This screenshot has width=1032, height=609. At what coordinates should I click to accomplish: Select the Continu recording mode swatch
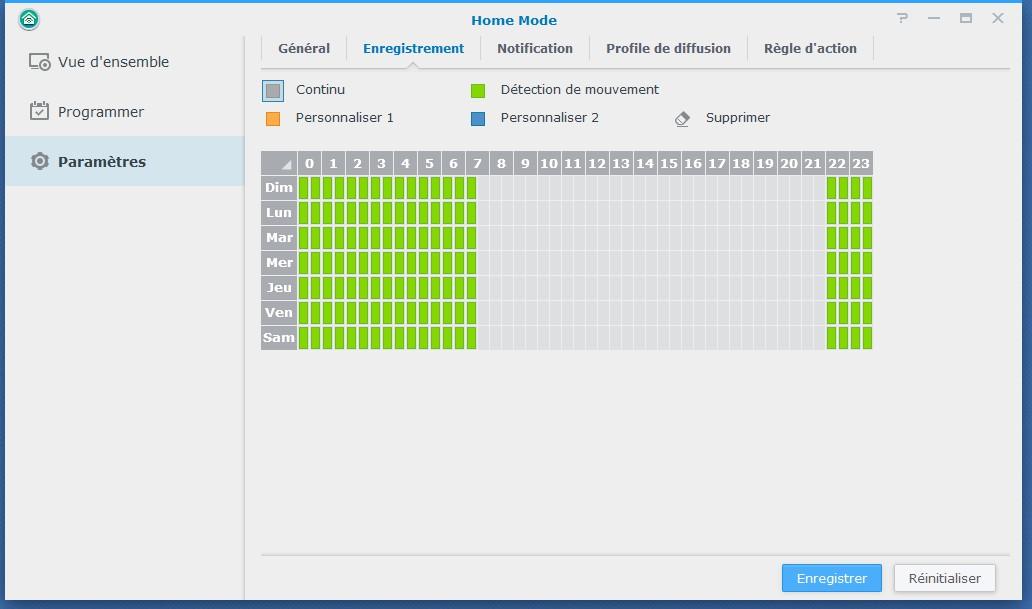tap(273, 91)
